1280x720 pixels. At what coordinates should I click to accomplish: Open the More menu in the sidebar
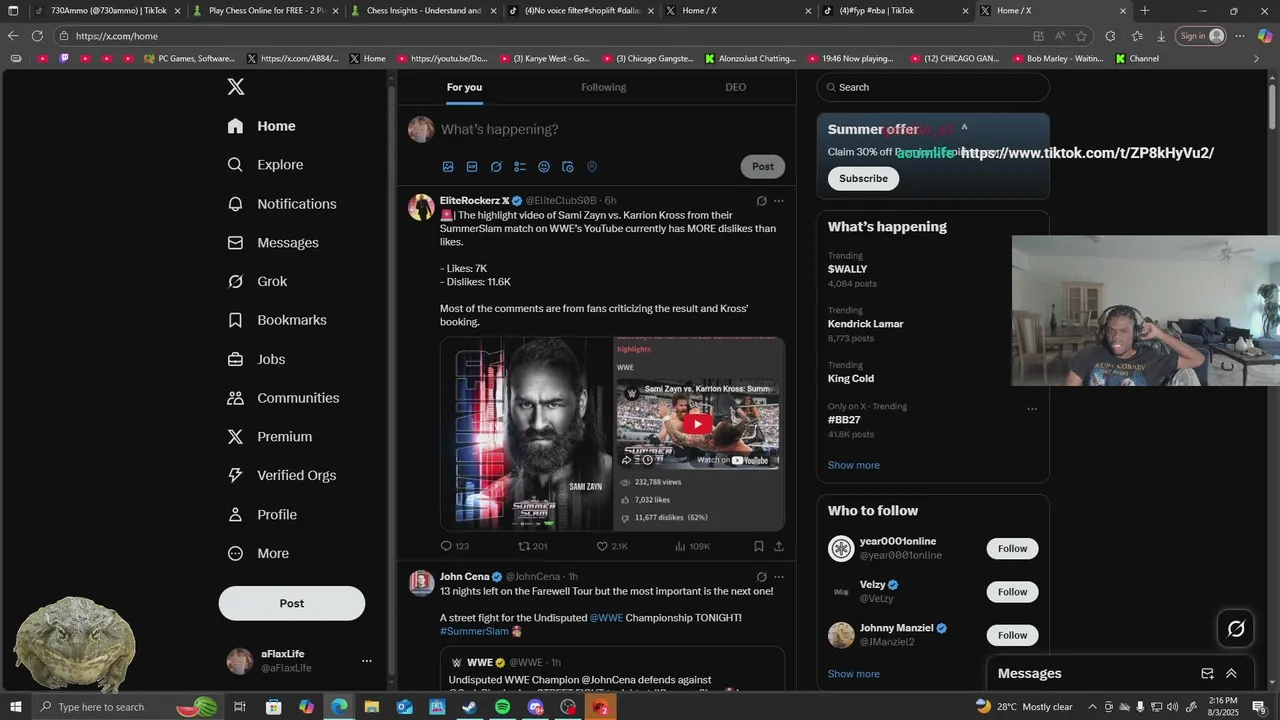tap(258, 554)
